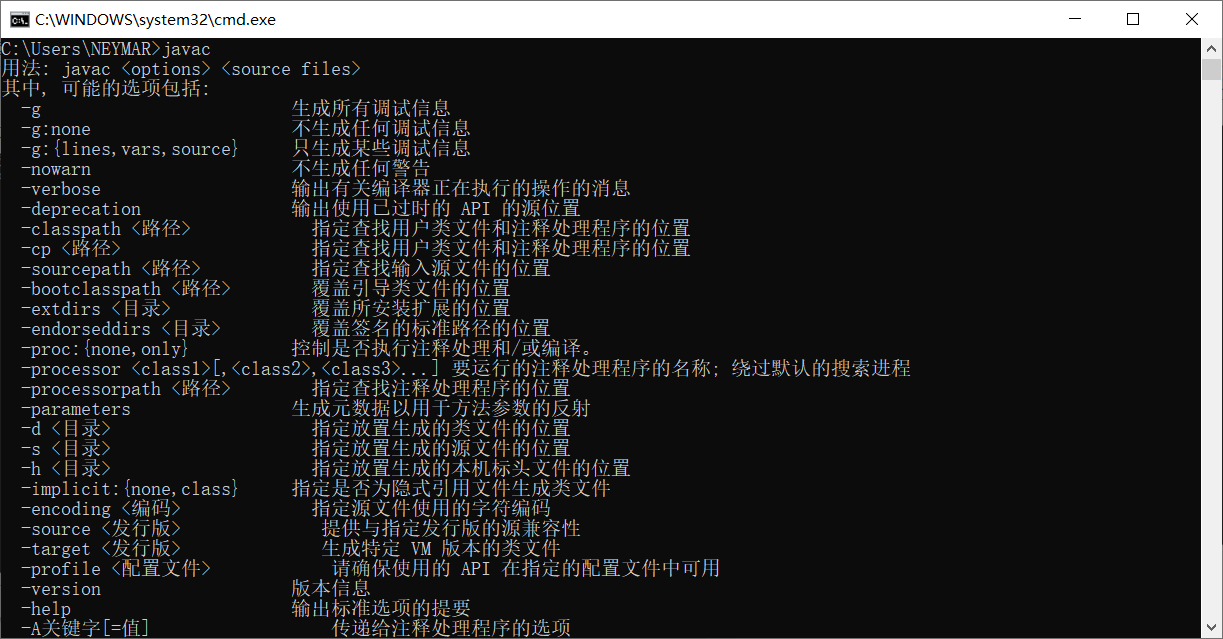Close the cmd.exe window
This screenshot has width=1223, height=639.
click(1192, 19)
